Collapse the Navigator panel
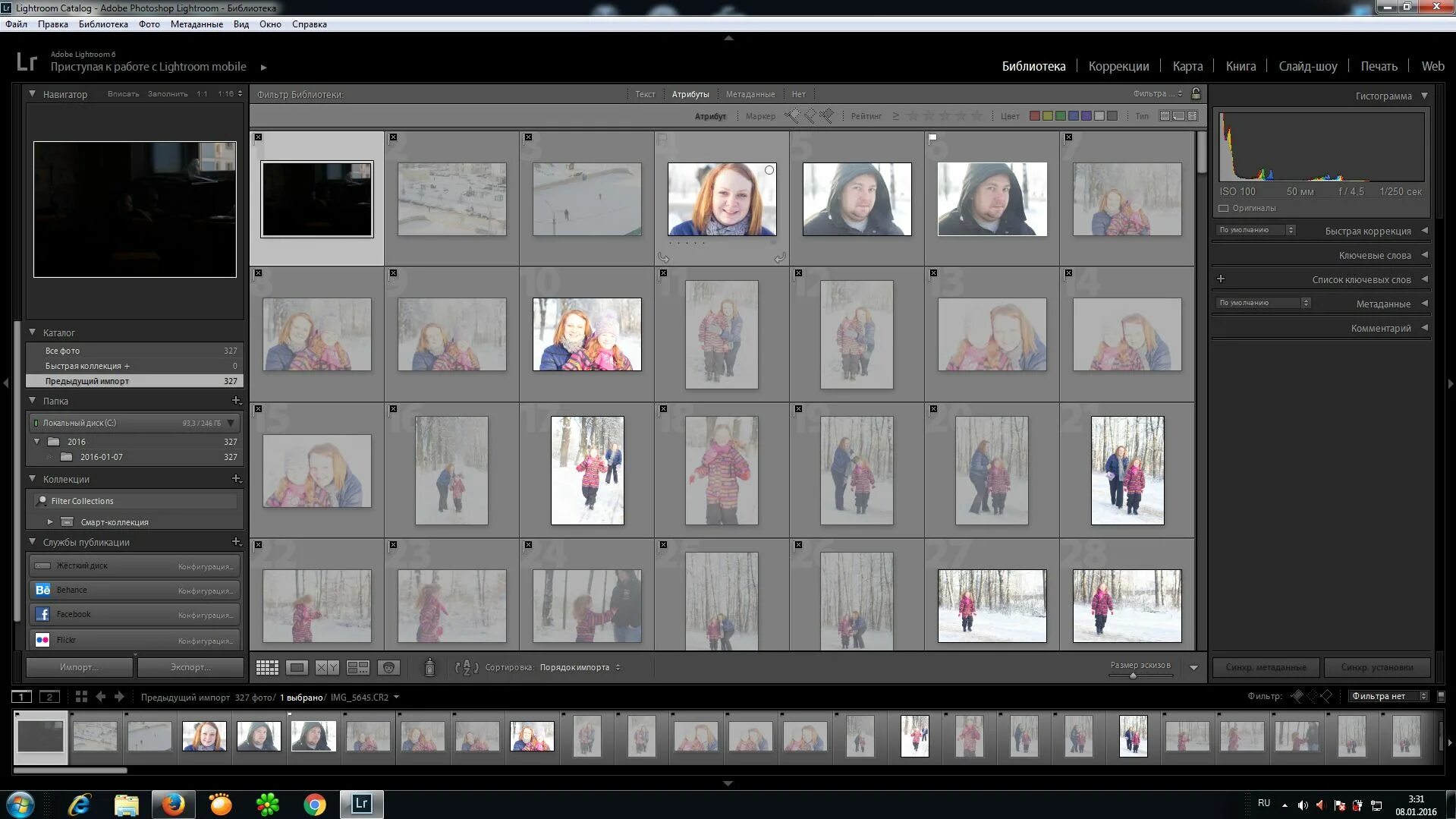 pyautogui.click(x=32, y=94)
